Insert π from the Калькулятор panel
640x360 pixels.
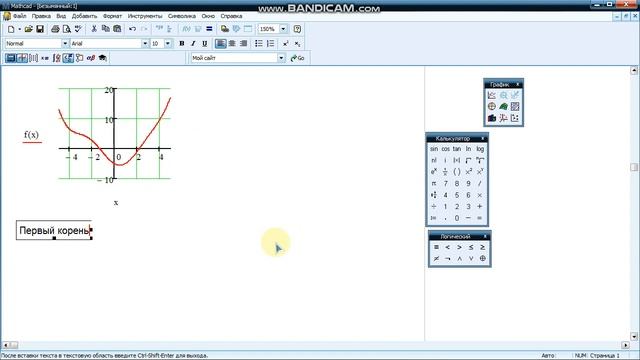coord(434,183)
